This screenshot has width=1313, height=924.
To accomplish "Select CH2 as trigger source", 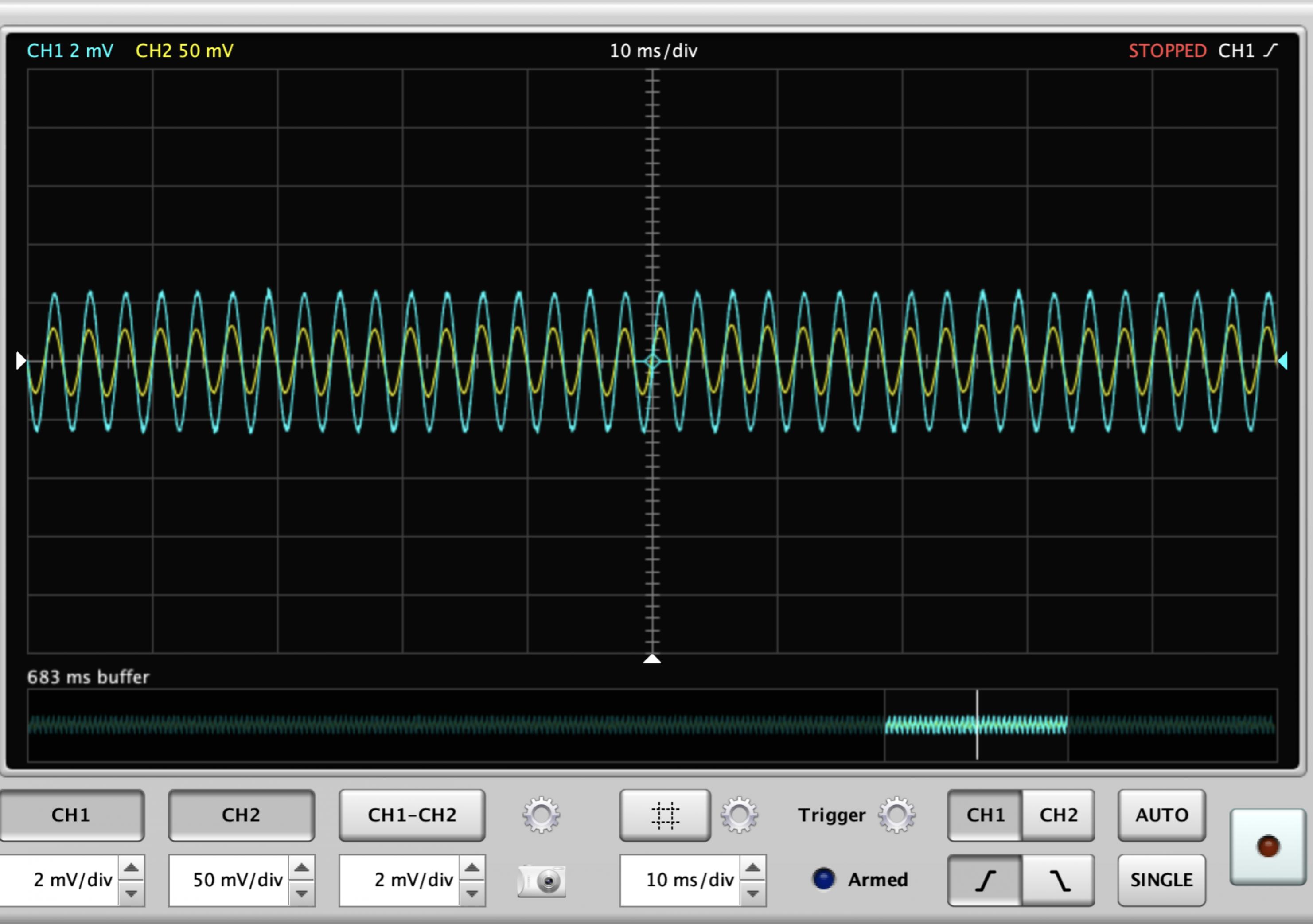I will click(x=1058, y=815).
